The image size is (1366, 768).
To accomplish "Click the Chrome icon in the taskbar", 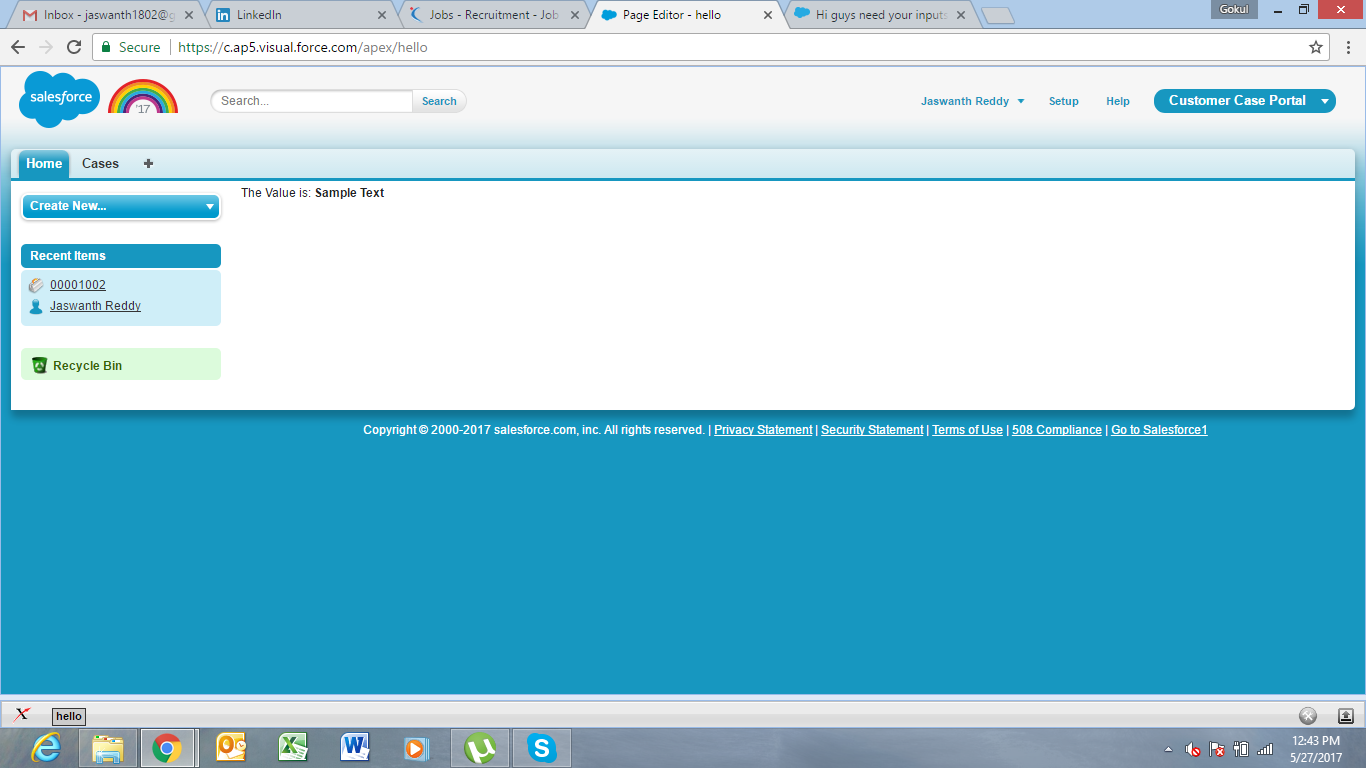I will [167, 747].
